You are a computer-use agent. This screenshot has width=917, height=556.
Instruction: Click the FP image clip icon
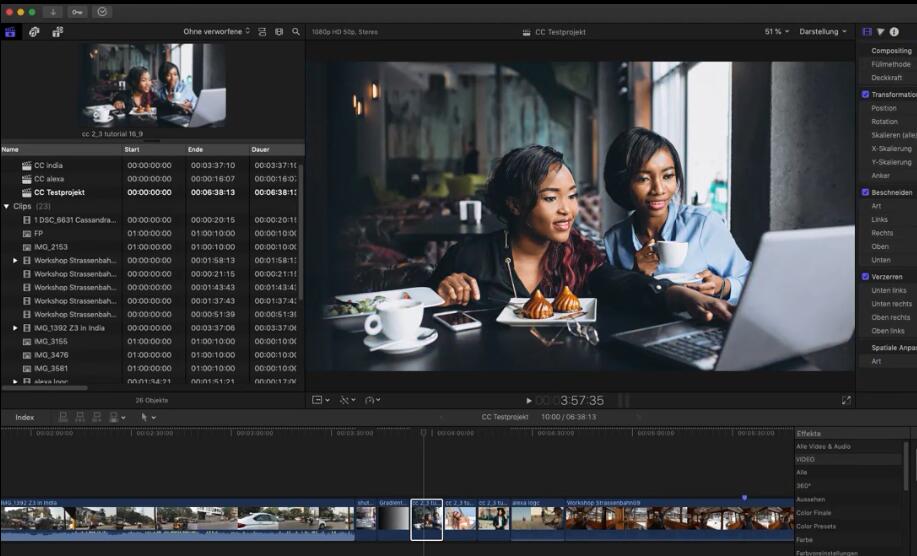(x=26, y=233)
